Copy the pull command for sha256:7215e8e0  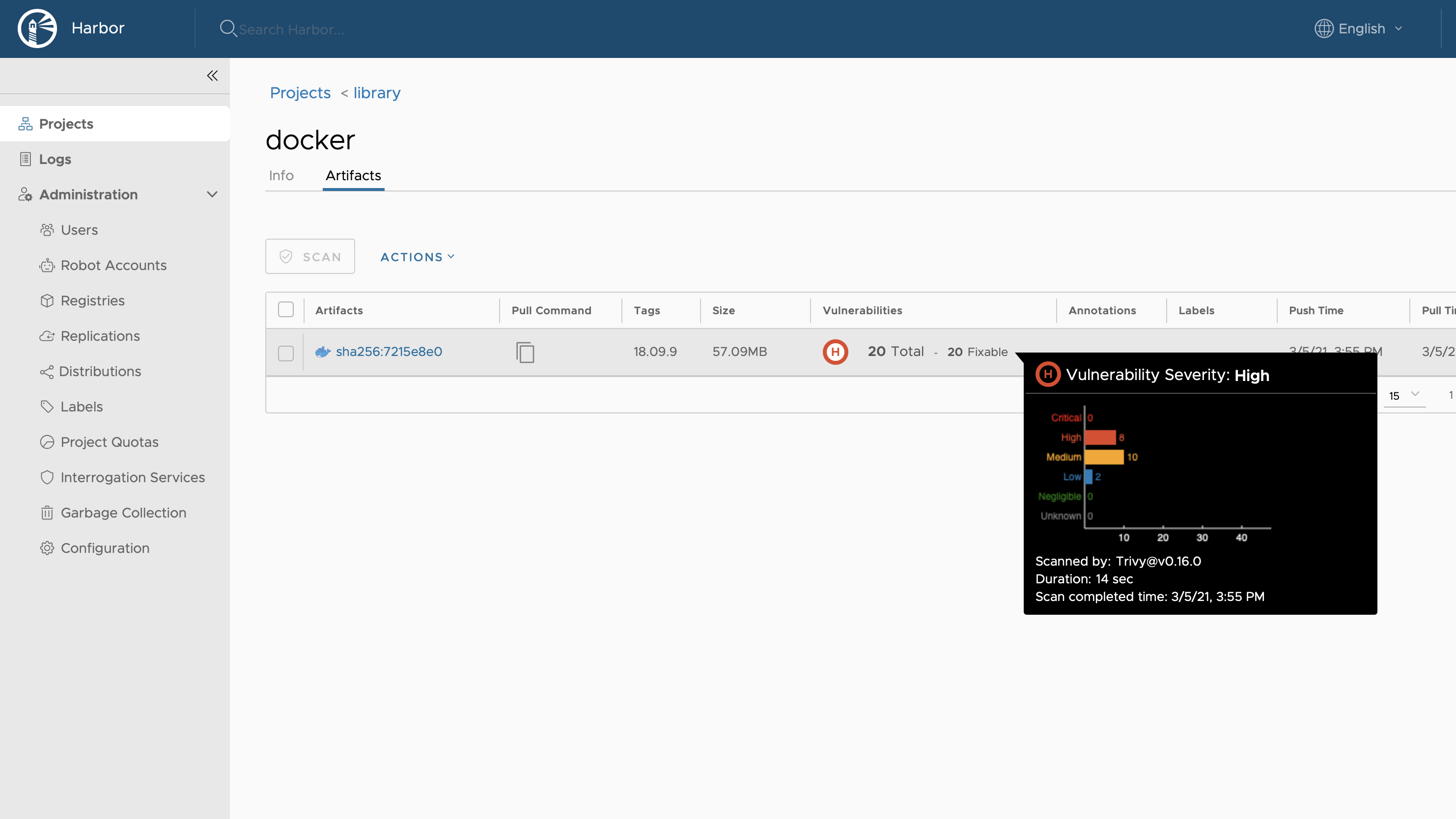point(525,352)
